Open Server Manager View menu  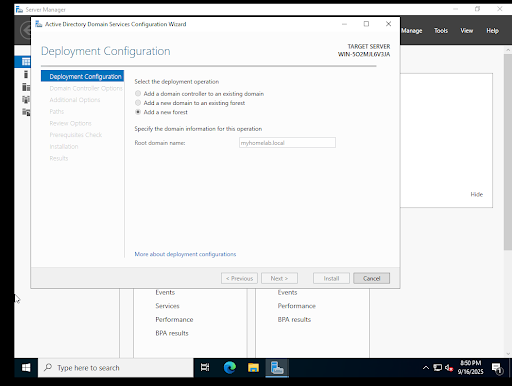coord(467,31)
